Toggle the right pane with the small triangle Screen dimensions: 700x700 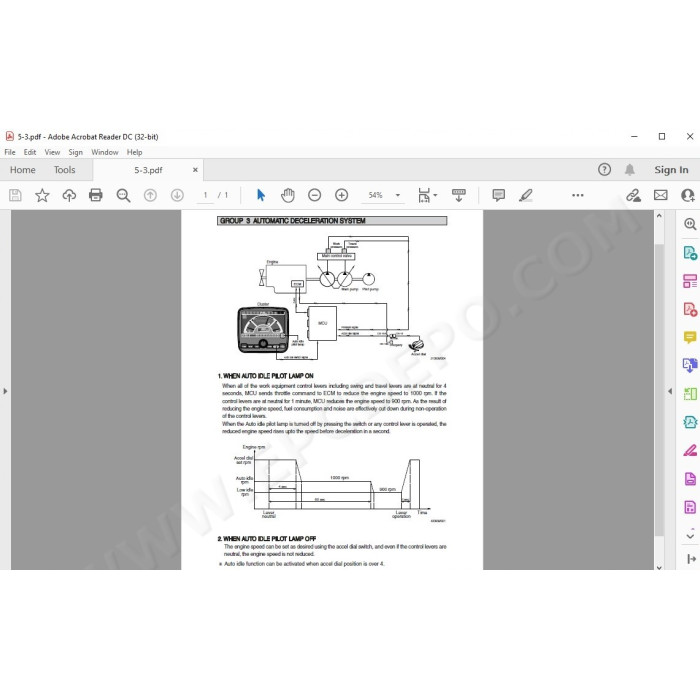point(670,391)
